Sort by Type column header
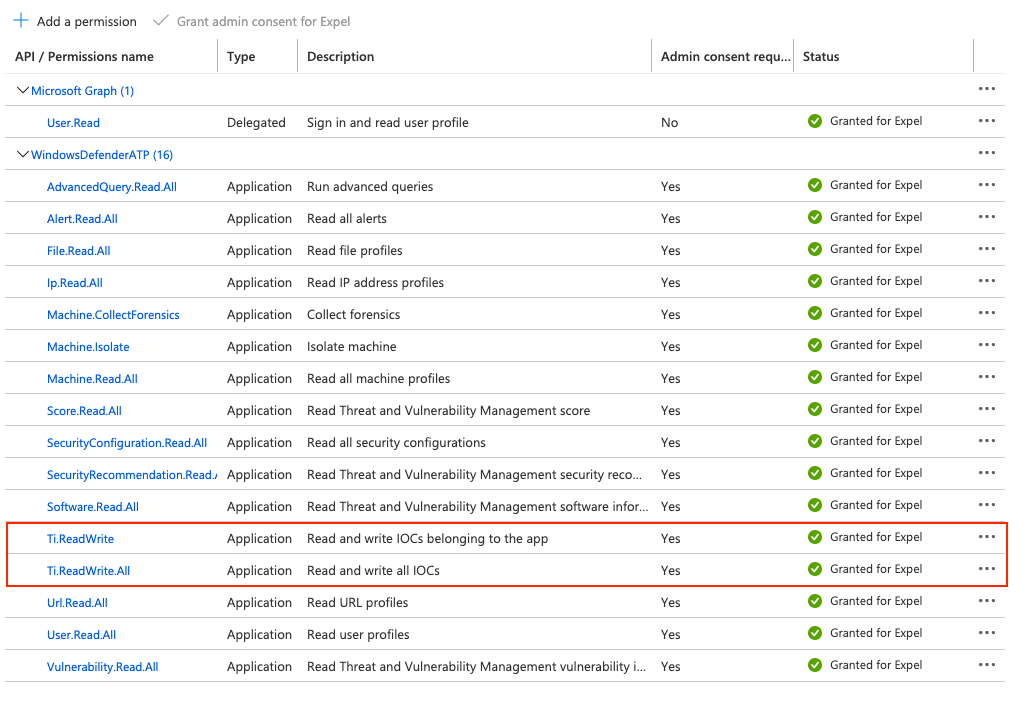The image size is (1033, 709). click(x=241, y=57)
